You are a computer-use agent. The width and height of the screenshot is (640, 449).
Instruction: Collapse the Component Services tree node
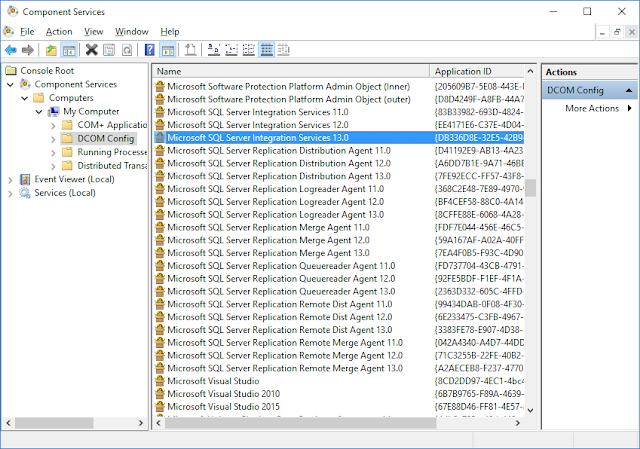point(11,84)
